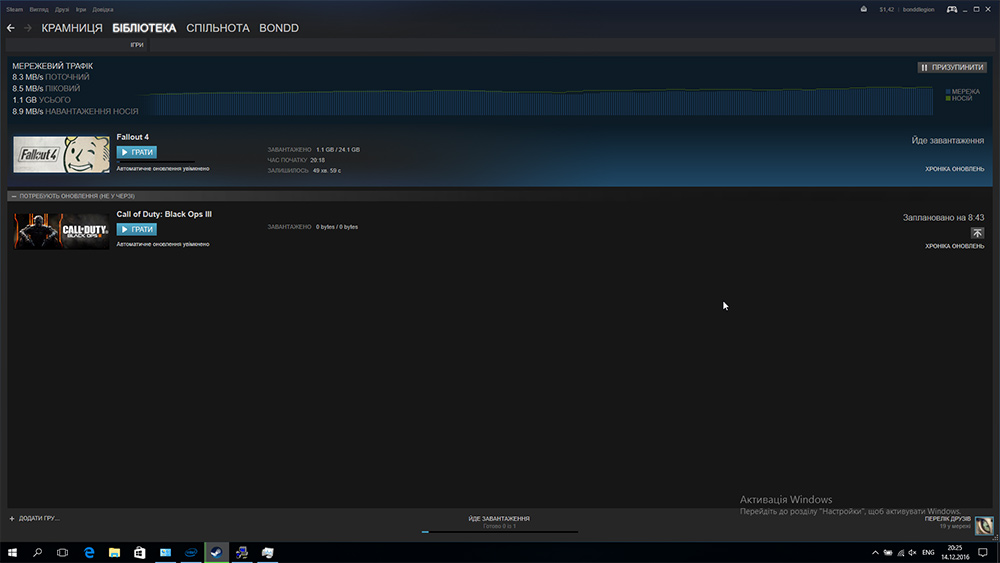Click ЙДЕ ЗАВАНТАЖЕННЯ status at bottom

499,518
